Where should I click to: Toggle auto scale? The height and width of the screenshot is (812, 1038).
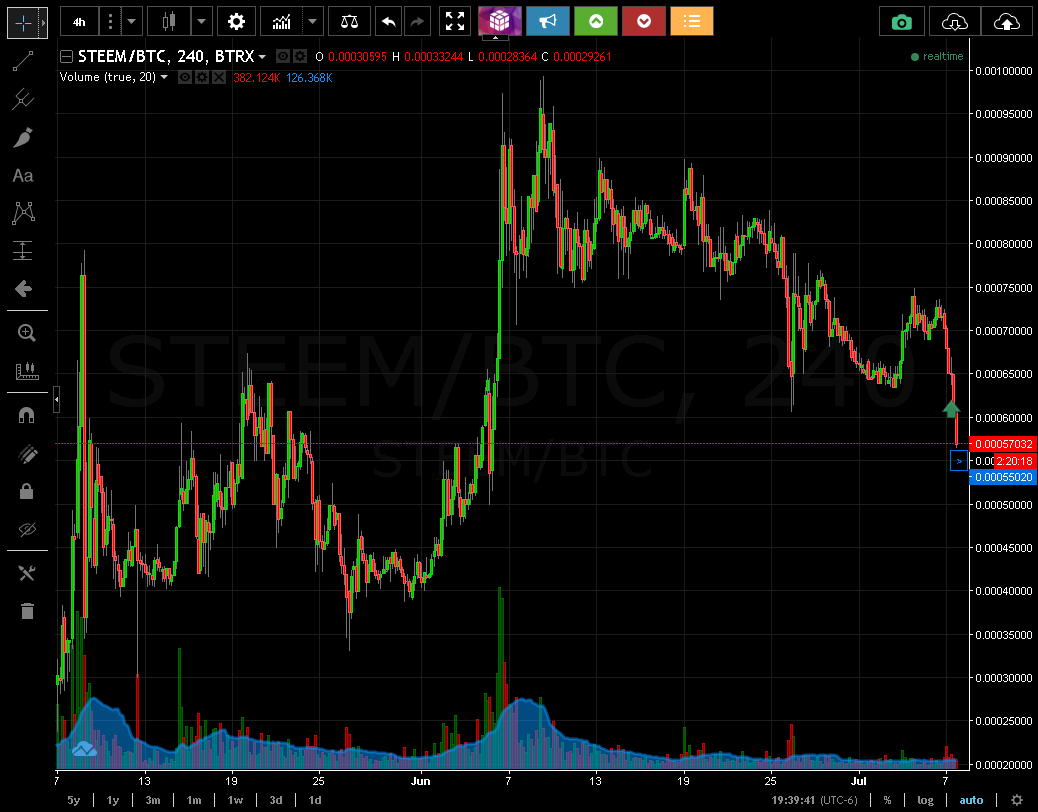click(x=971, y=800)
